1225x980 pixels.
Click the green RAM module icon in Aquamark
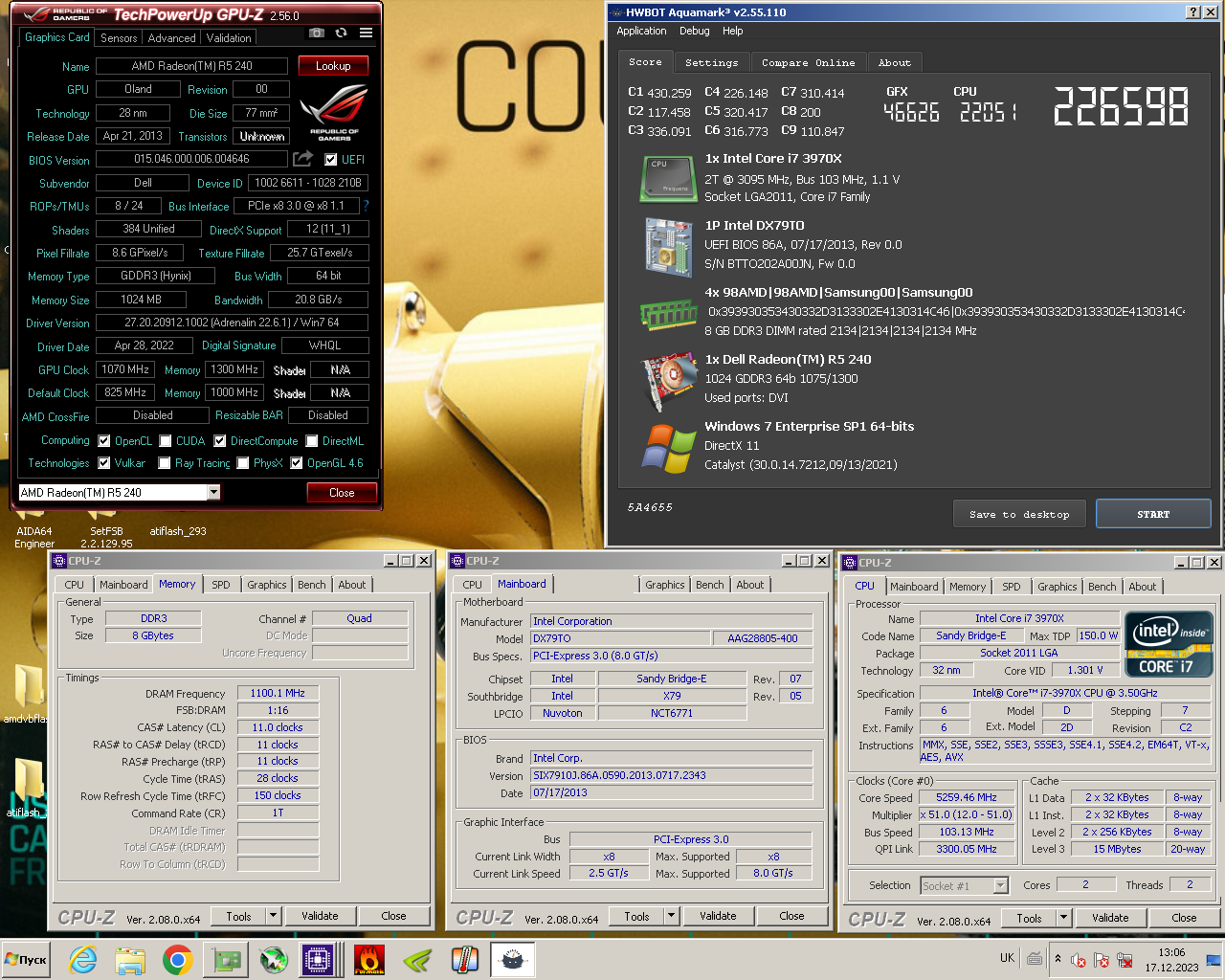tap(667, 313)
